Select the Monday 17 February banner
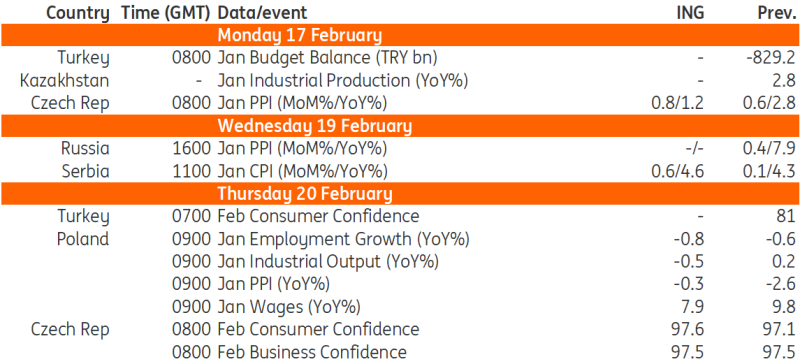 coord(400,35)
